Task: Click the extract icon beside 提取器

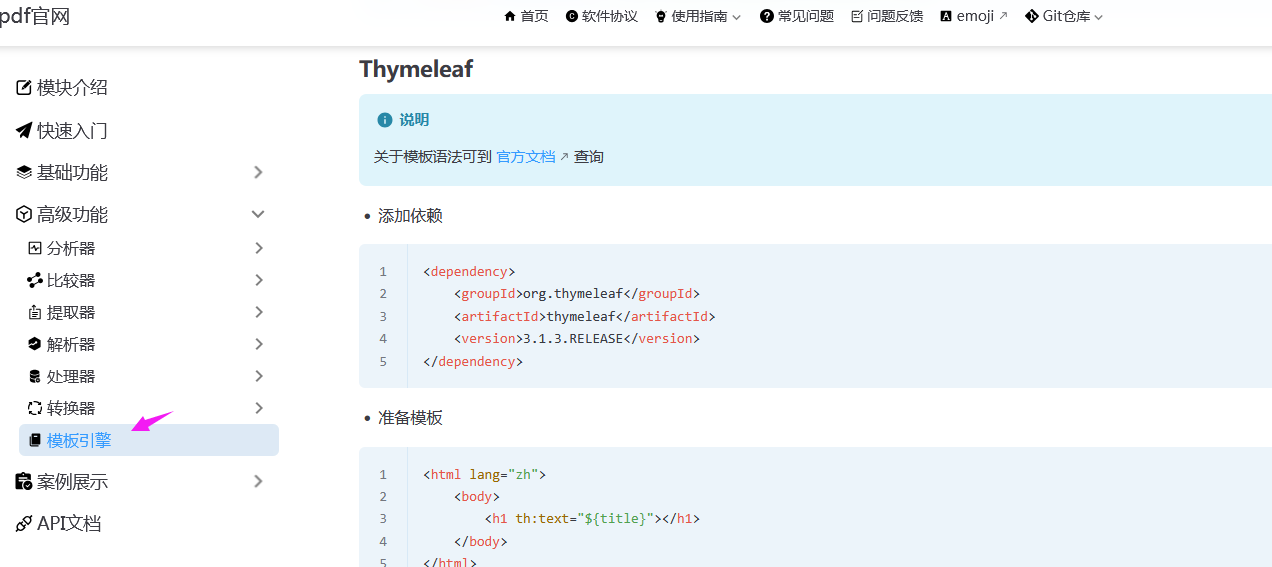Action: pyautogui.click(x=35, y=312)
